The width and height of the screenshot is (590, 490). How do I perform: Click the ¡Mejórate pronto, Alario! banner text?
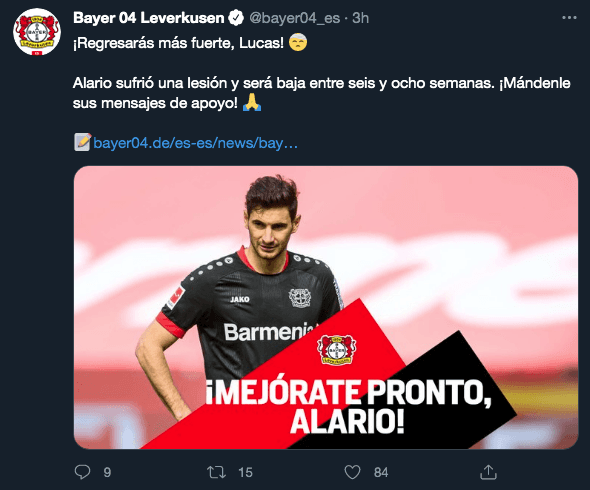pos(348,406)
